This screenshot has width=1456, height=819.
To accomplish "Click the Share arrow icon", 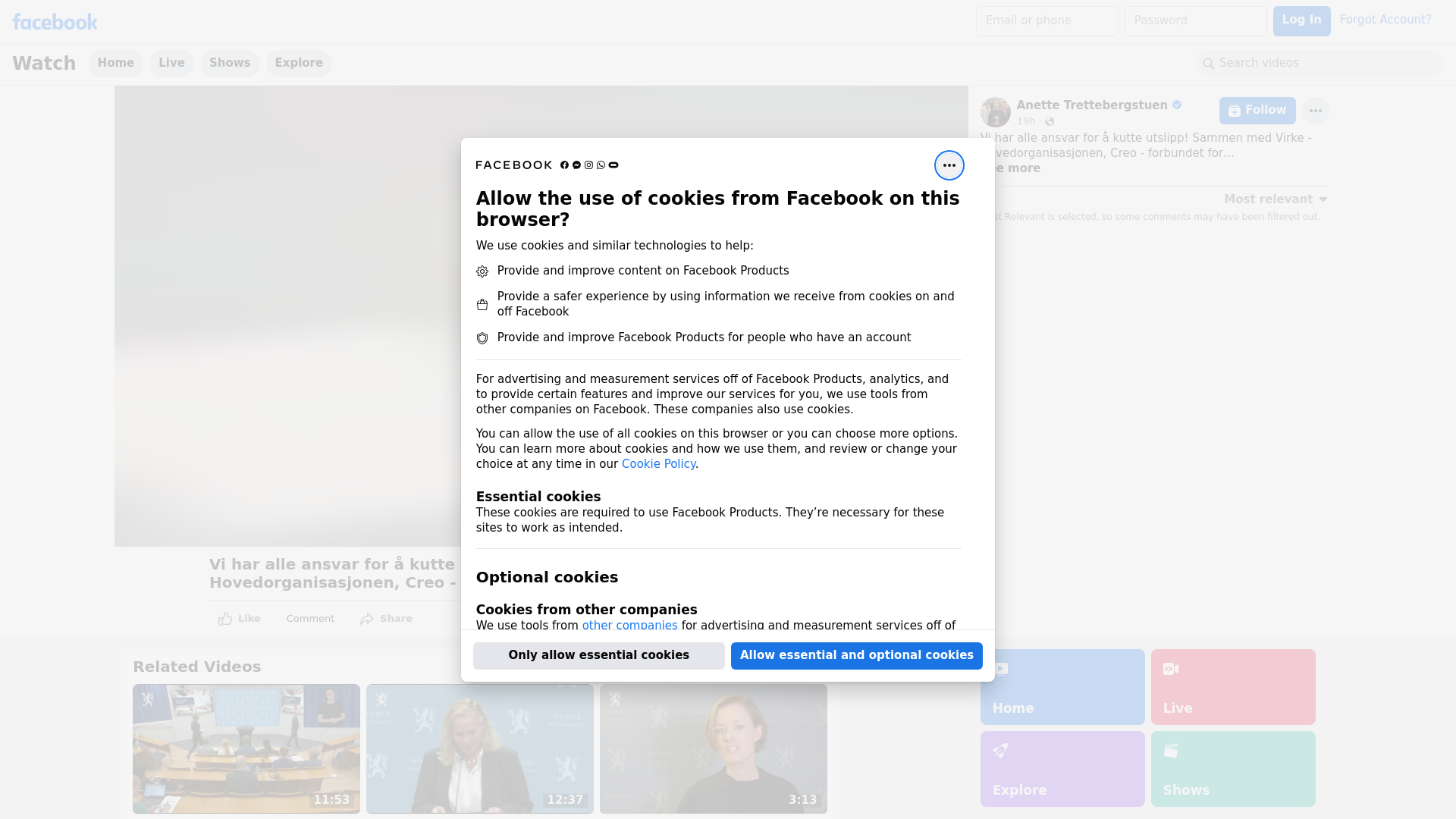I will point(367,619).
